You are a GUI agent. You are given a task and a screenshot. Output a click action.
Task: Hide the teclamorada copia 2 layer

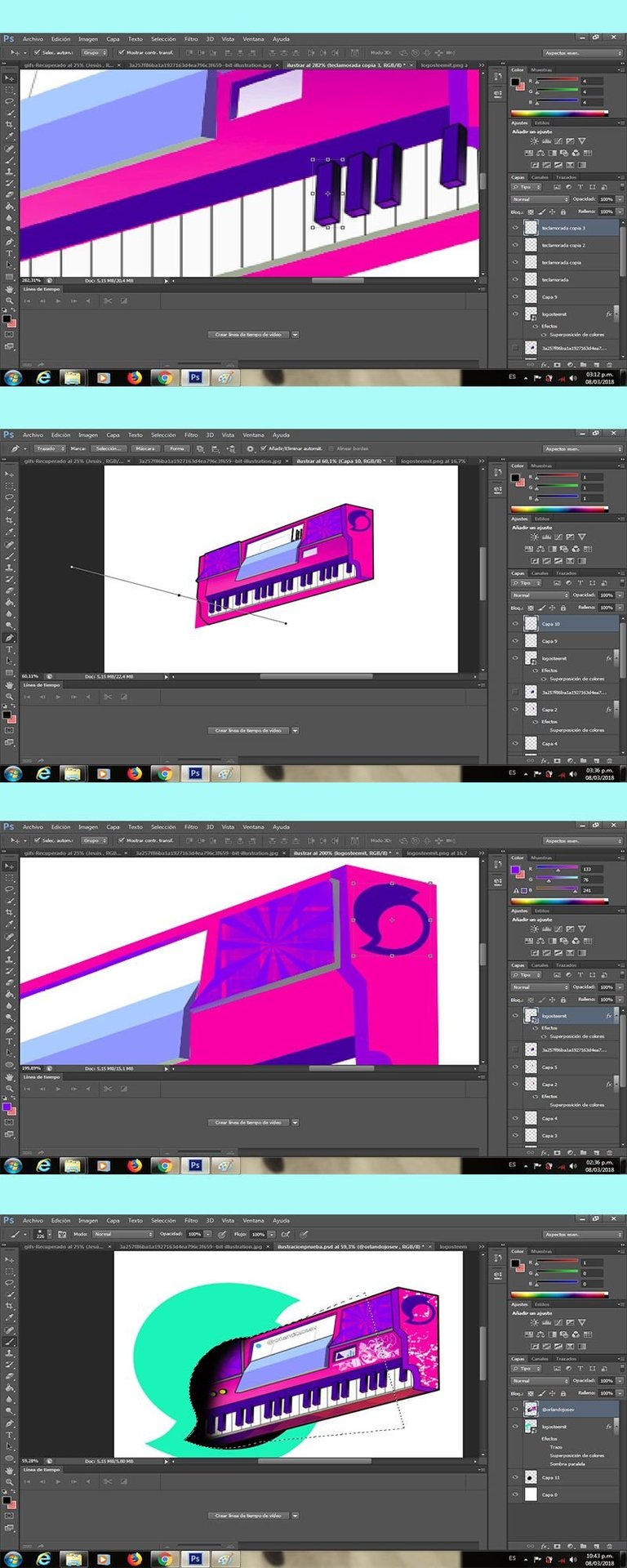click(515, 245)
